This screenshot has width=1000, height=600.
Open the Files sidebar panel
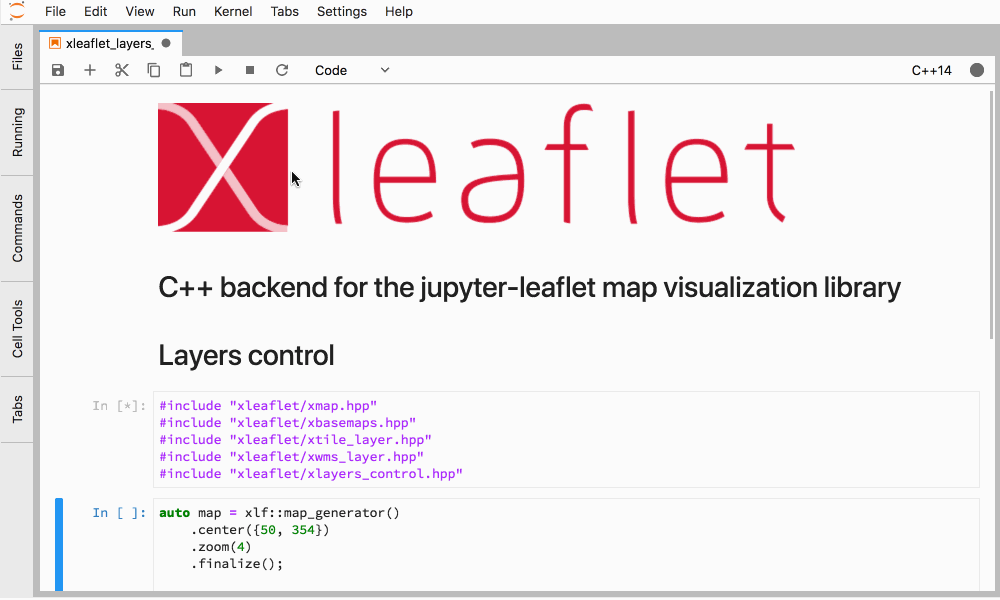pyautogui.click(x=17, y=56)
